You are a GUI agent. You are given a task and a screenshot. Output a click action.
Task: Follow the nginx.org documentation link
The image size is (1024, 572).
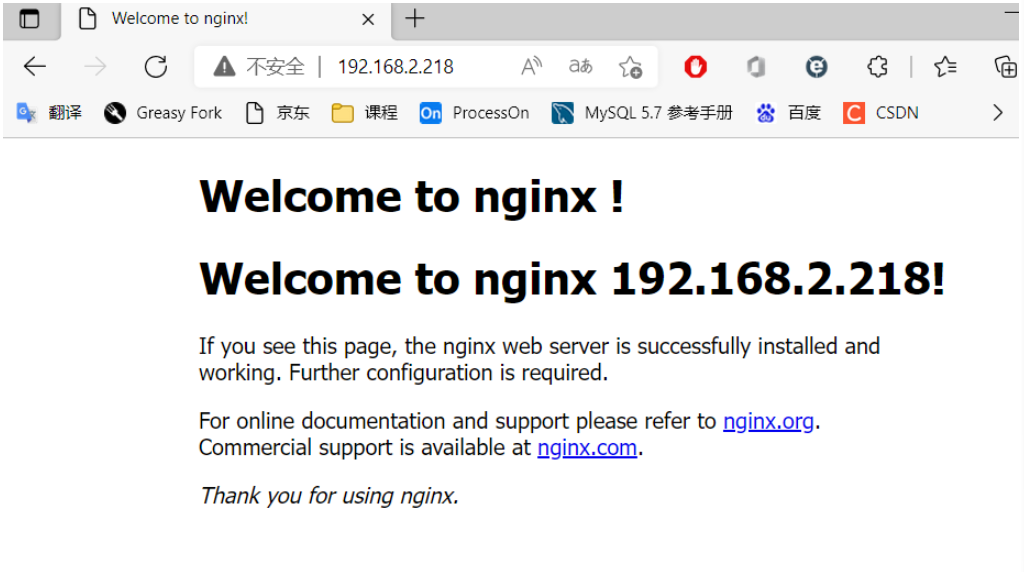pyautogui.click(x=768, y=421)
